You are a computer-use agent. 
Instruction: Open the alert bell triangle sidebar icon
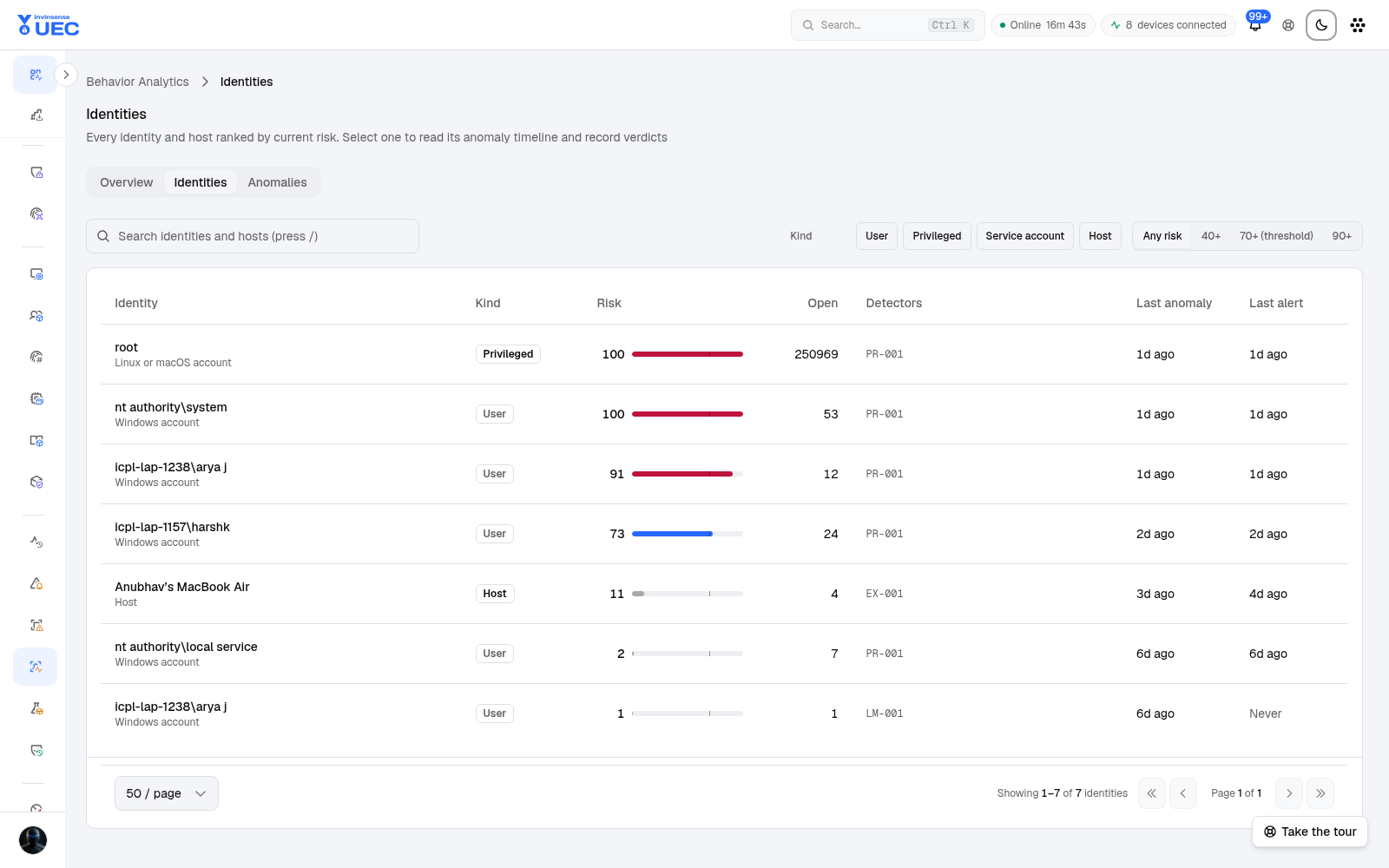[36, 583]
